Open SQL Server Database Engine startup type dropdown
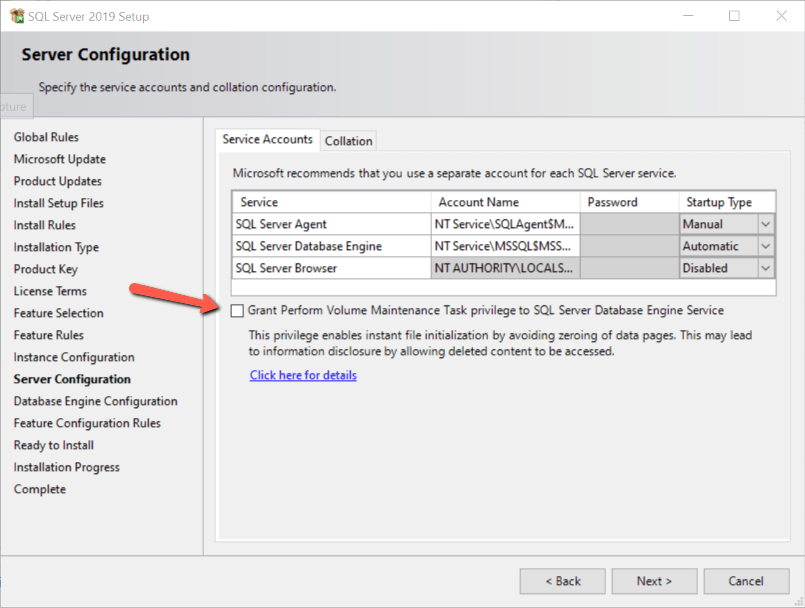Viewport: 805px width, 608px height. (x=765, y=246)
